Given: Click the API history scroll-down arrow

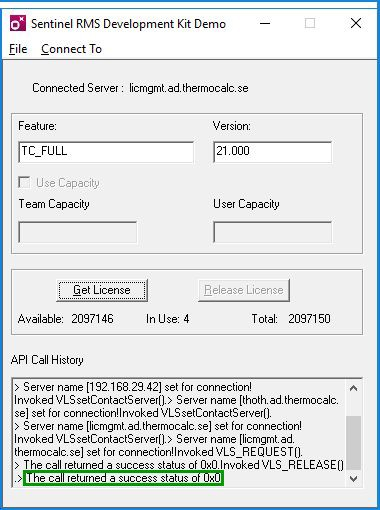Looking at the screenshot, I should (354, 479).
